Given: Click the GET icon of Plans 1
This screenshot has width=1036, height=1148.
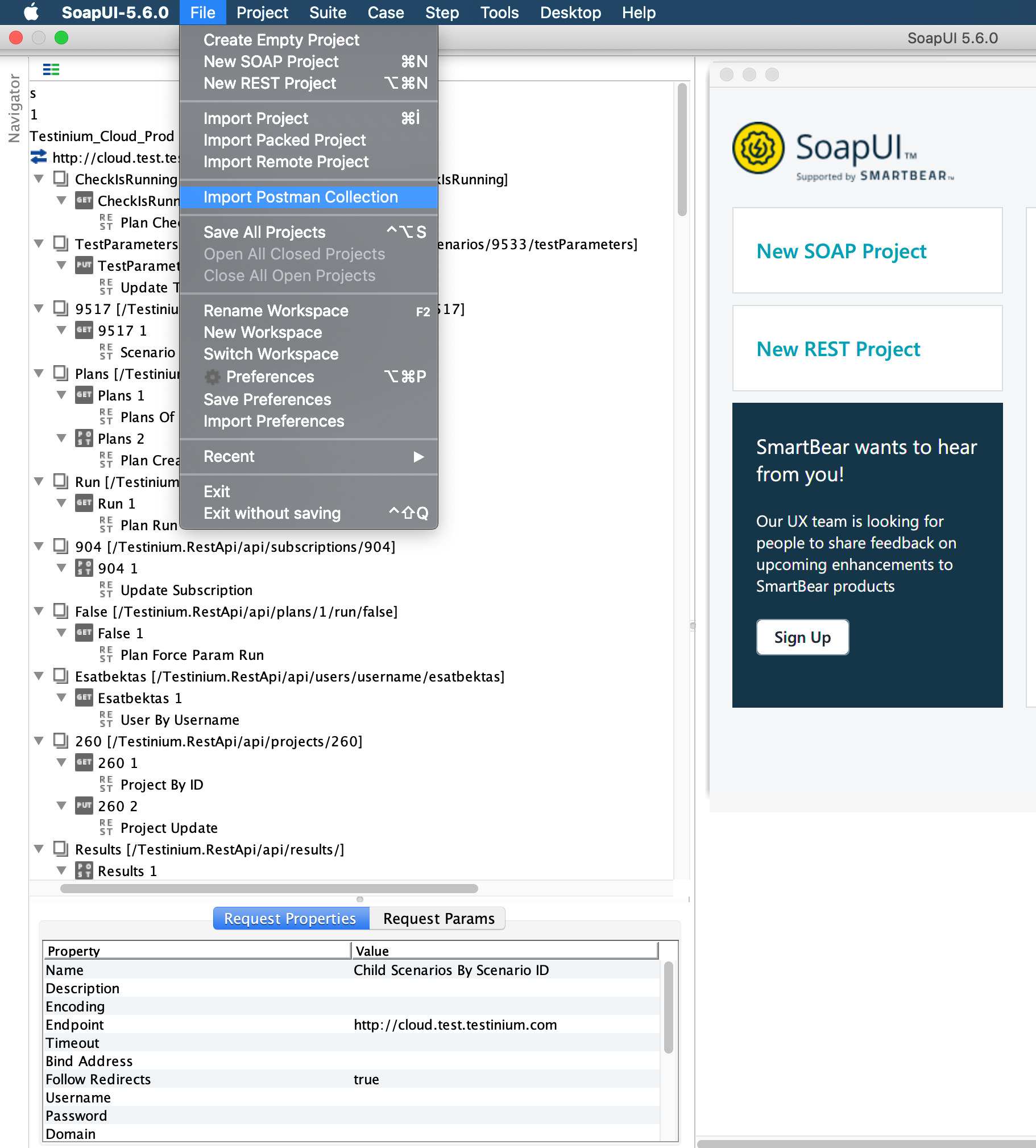Looking at the screenshot, I should click(84, 395).
